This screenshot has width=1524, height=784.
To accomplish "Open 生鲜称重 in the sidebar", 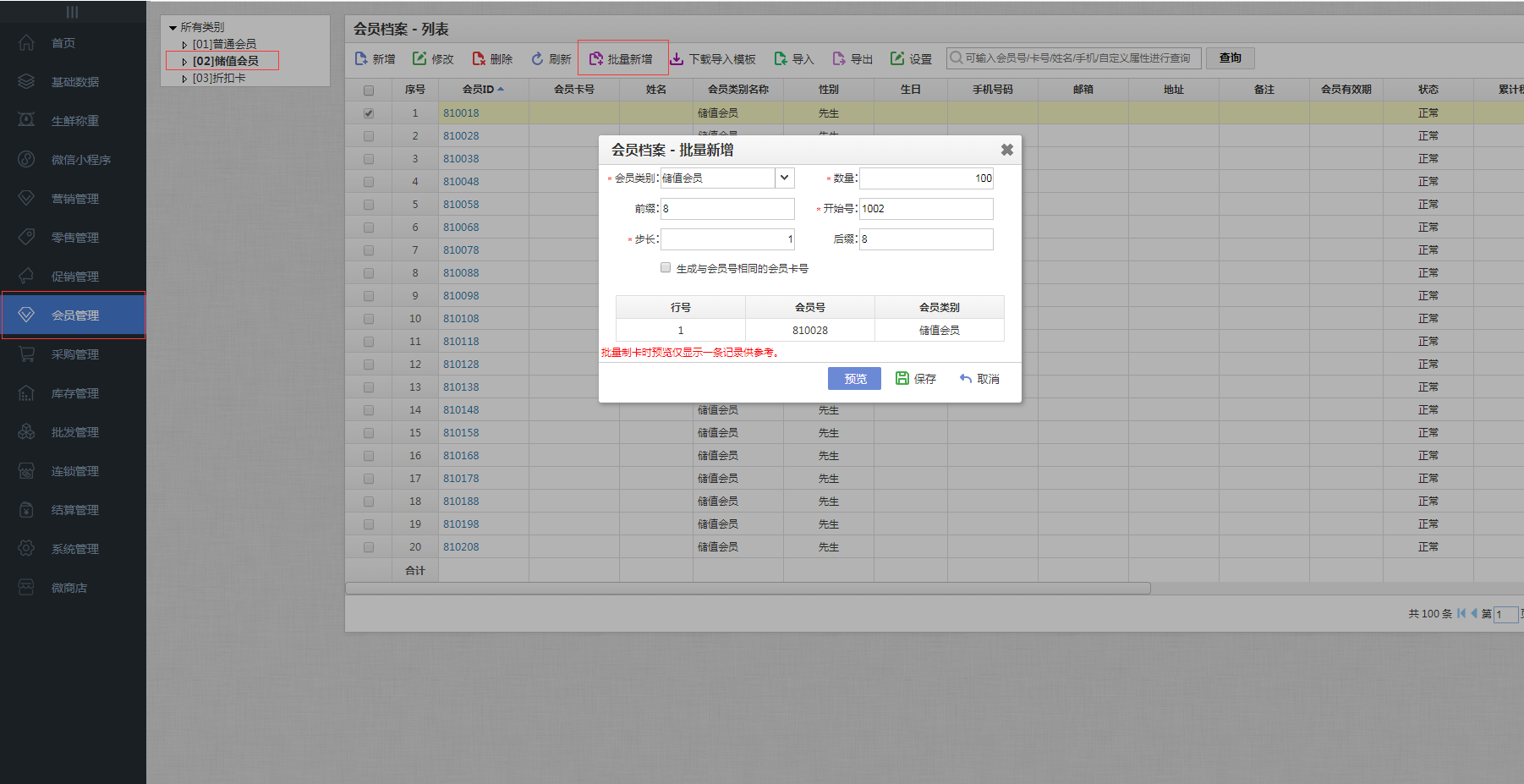I will (74, 121).
